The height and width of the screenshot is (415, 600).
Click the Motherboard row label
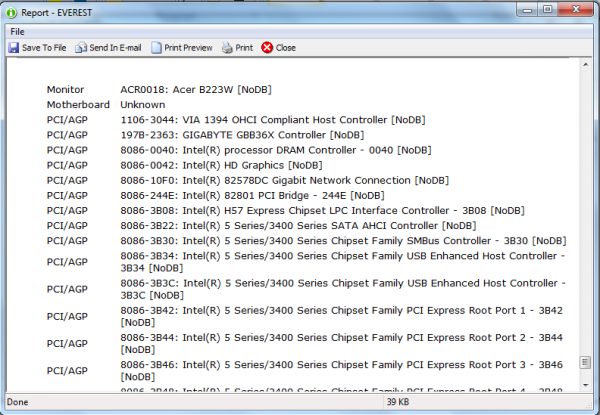[x=78, y=104]
